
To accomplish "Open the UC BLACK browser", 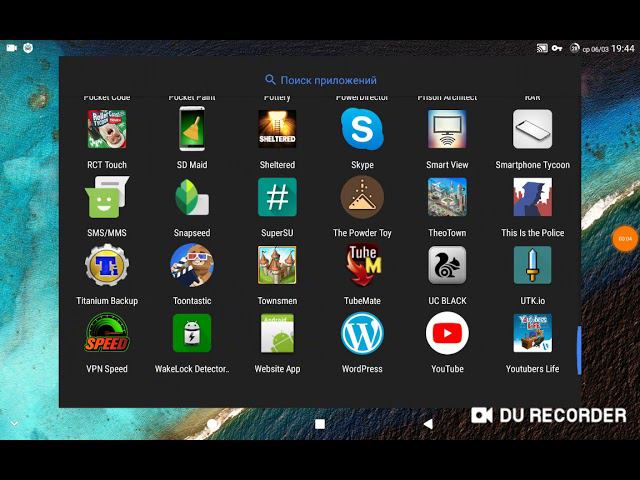I will 447,265.
